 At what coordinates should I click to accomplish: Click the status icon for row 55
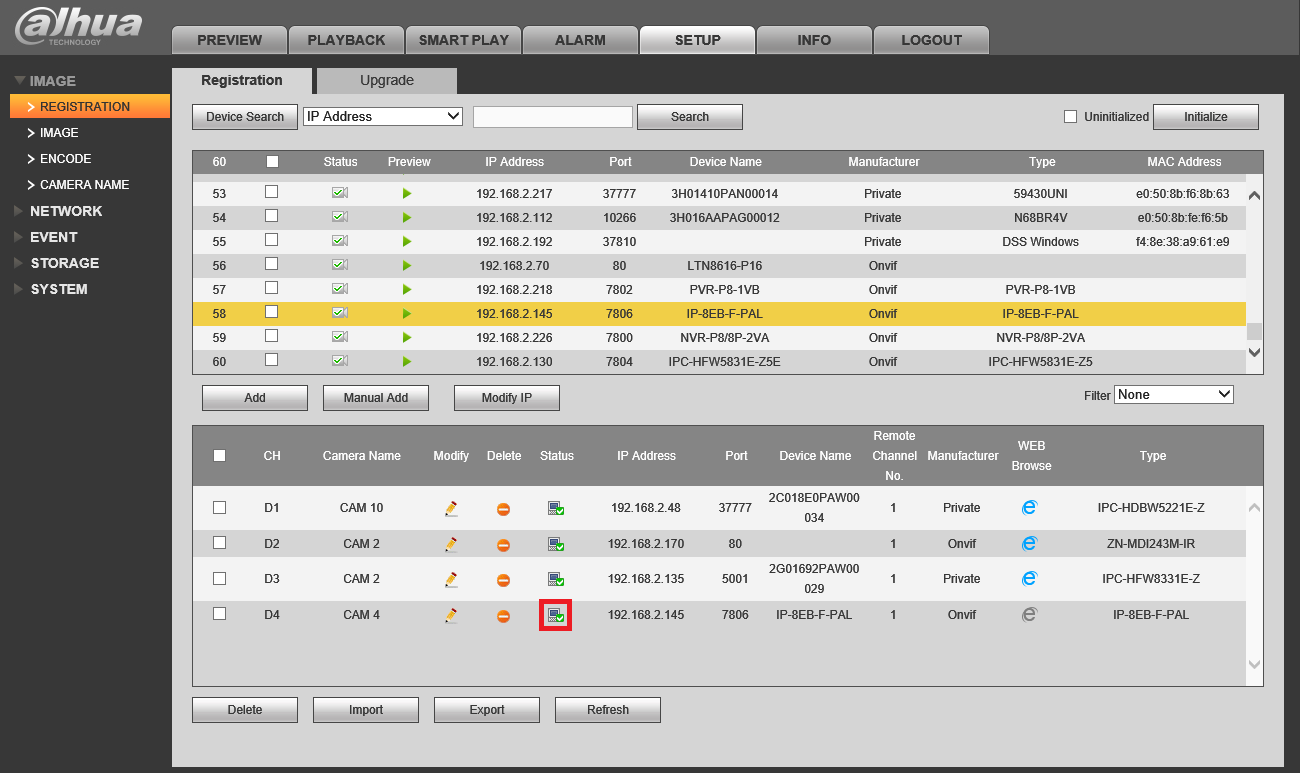340,241
